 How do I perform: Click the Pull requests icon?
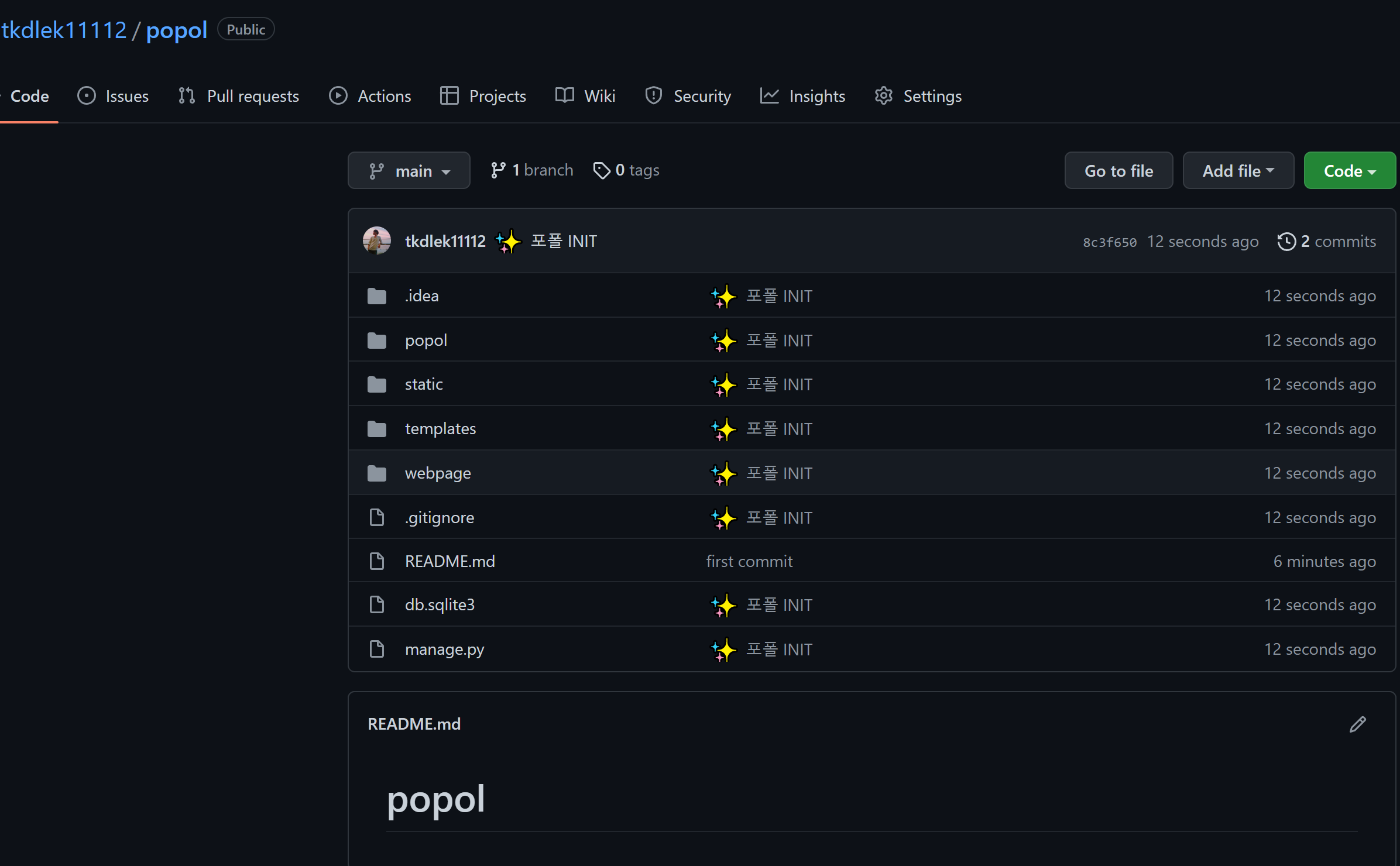[x=187, y=95]
